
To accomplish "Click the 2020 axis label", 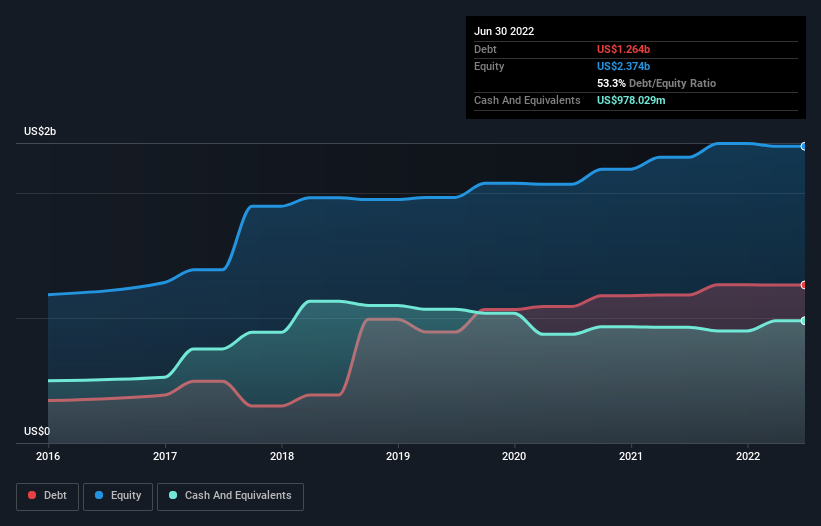I will 514,456.
